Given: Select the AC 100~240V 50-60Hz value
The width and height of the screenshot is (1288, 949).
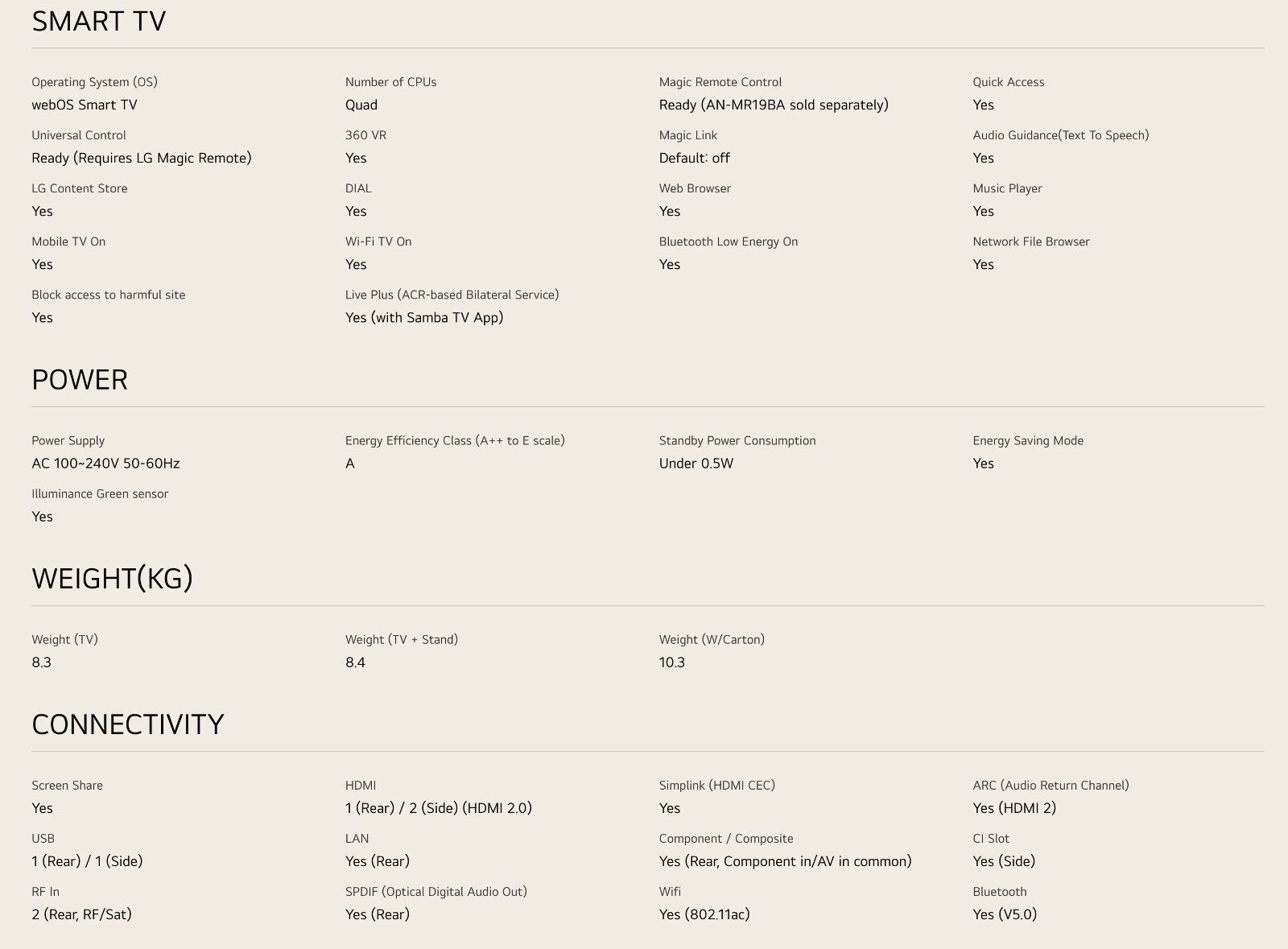Looking at the screenshot, I should click(x=105, y=463).
